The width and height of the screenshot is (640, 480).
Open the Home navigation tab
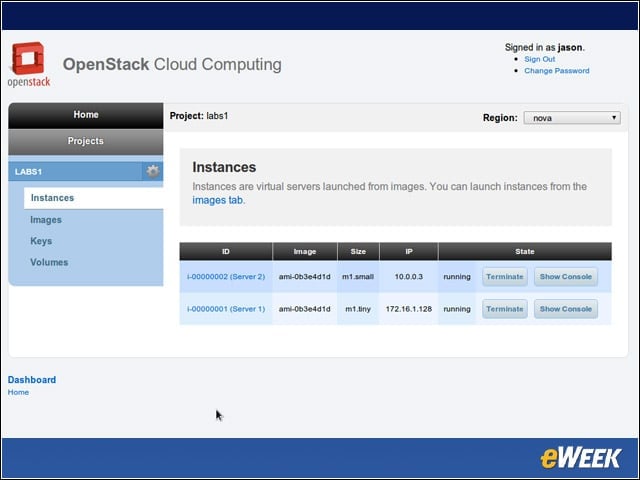pyautogui.click(x=86, y=115)
